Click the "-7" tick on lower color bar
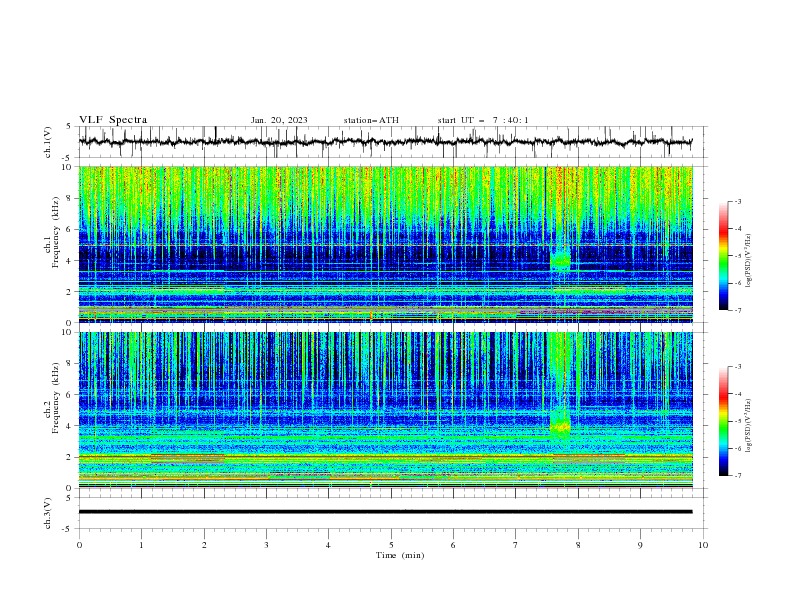792x612 pixels. click(x=738, y=476)
